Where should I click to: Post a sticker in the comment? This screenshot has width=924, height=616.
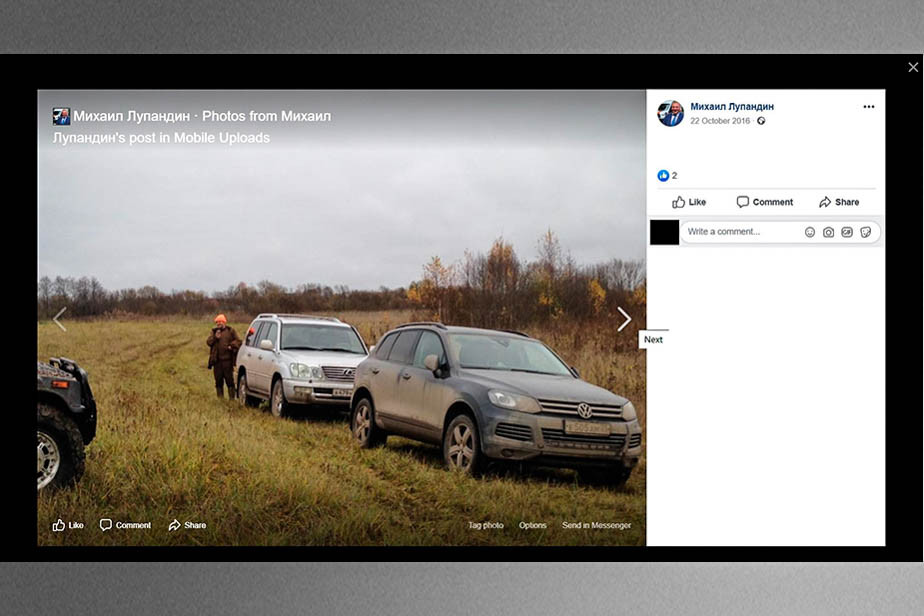click(x=866, y=232)
